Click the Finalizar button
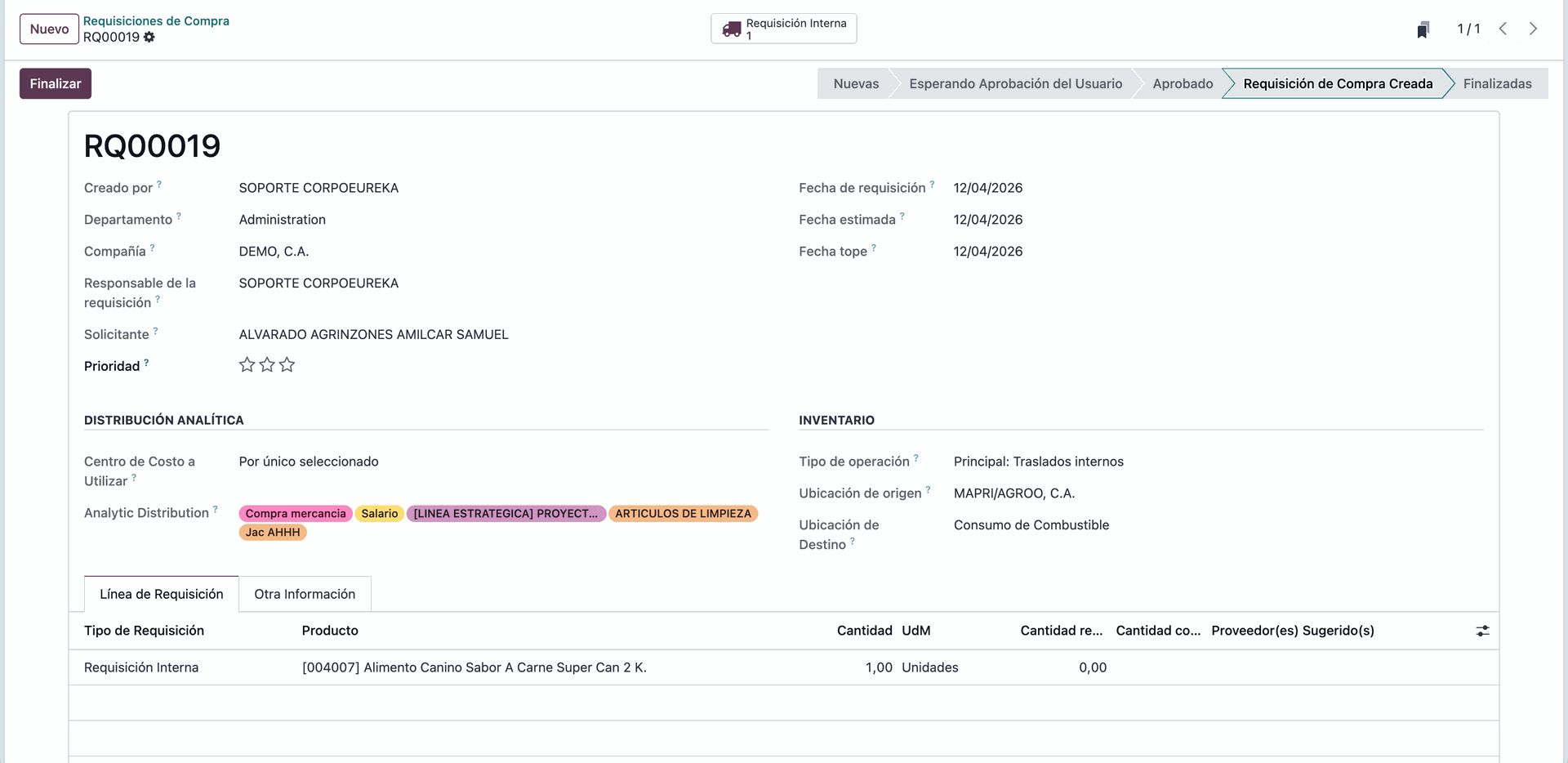Image resolution: width=1568 pixels, height=763 pixels. [x=56, y=83]
